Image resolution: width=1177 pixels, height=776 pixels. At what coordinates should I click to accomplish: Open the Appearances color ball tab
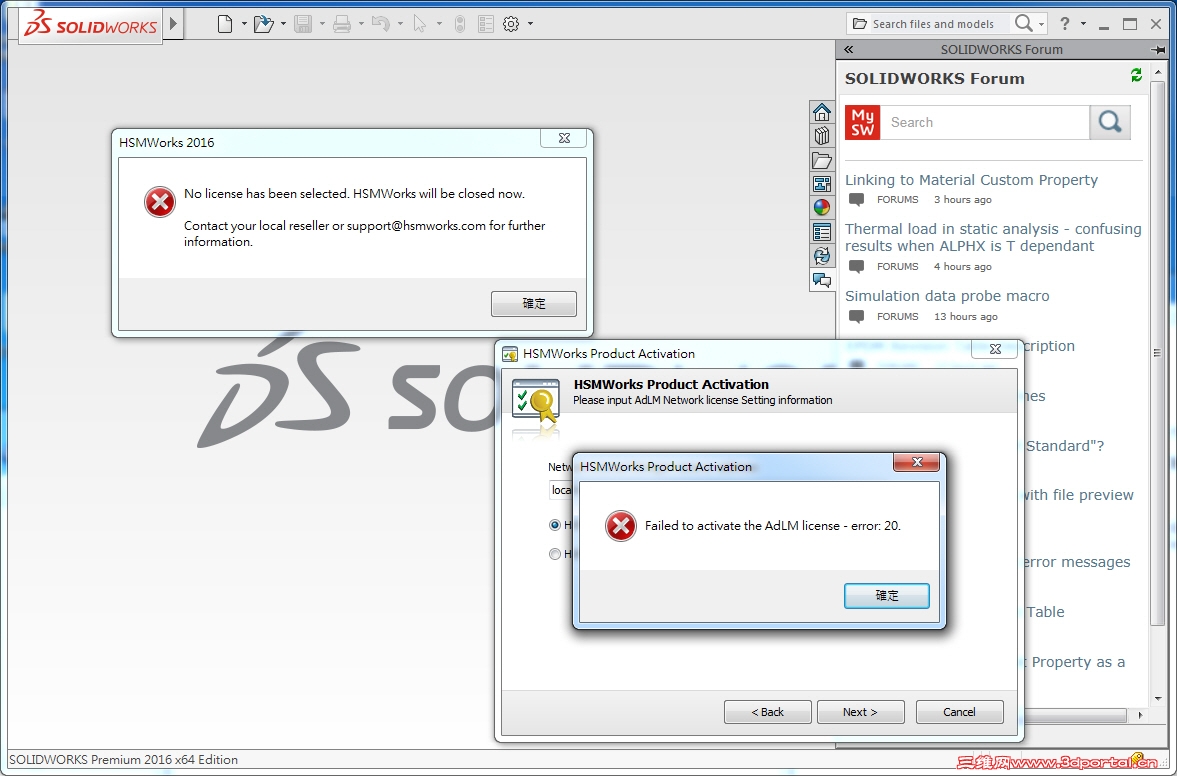(822, 208)
